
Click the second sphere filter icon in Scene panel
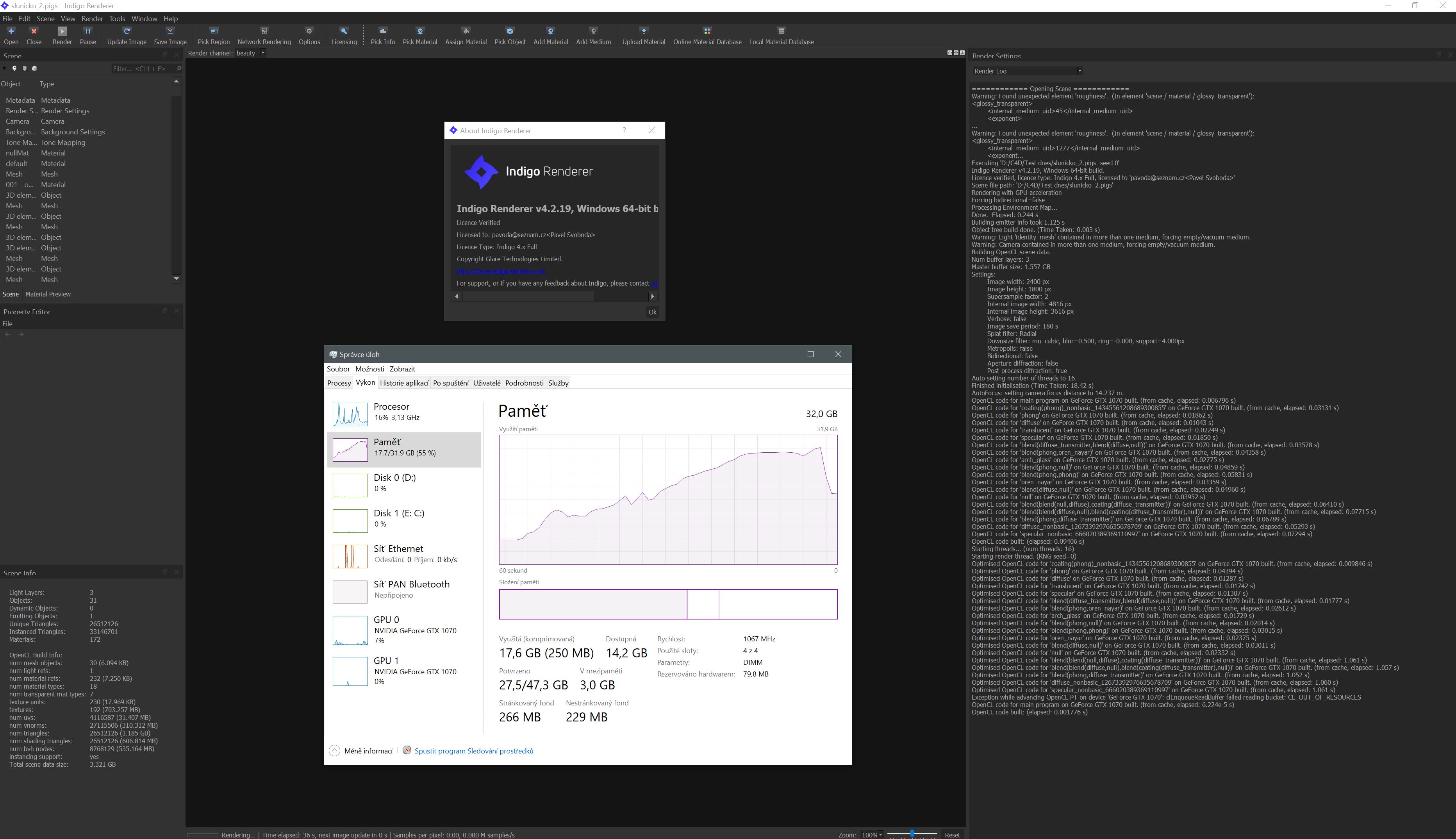tap(24, 69)
